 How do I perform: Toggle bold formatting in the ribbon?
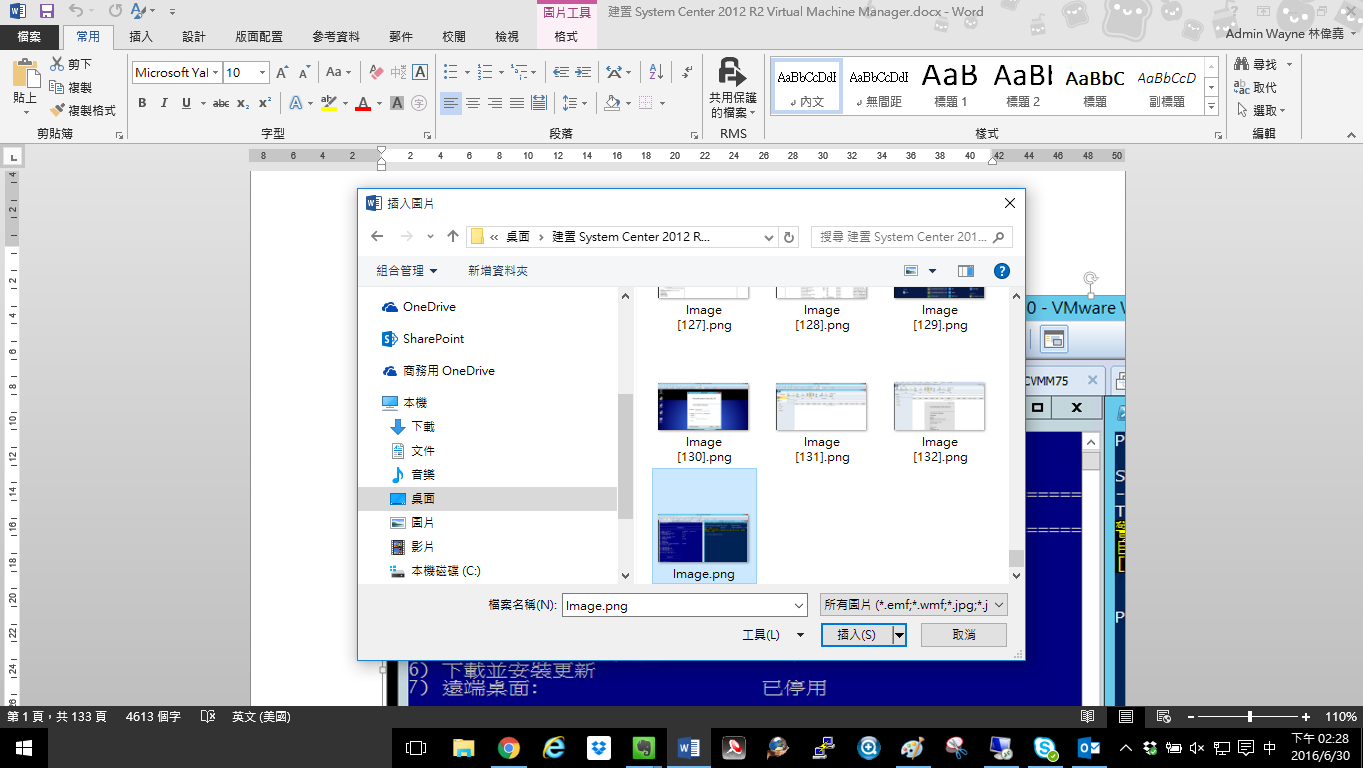(142, 103)
